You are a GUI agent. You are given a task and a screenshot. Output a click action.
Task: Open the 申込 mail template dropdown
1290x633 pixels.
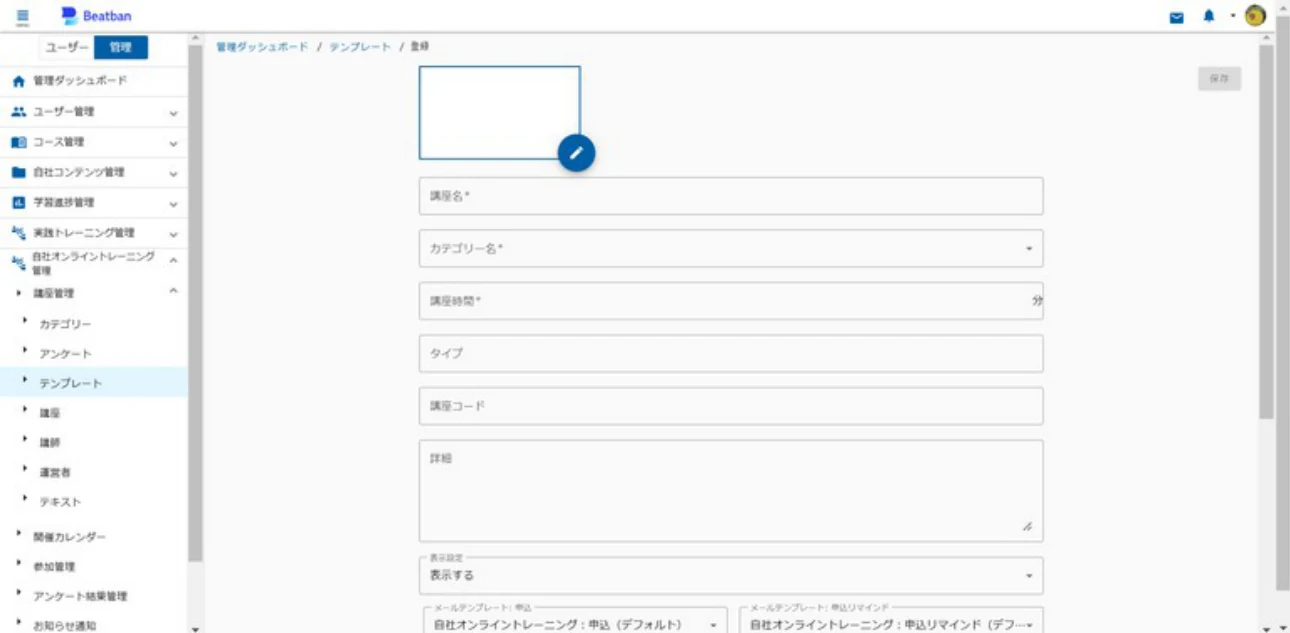coord(573,620)
